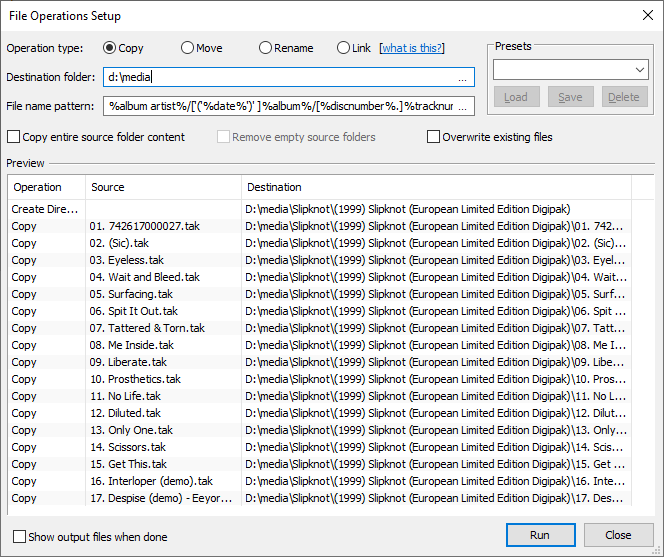
Task: Close the File Operations Setup window
Action: [x=641, y=16]
